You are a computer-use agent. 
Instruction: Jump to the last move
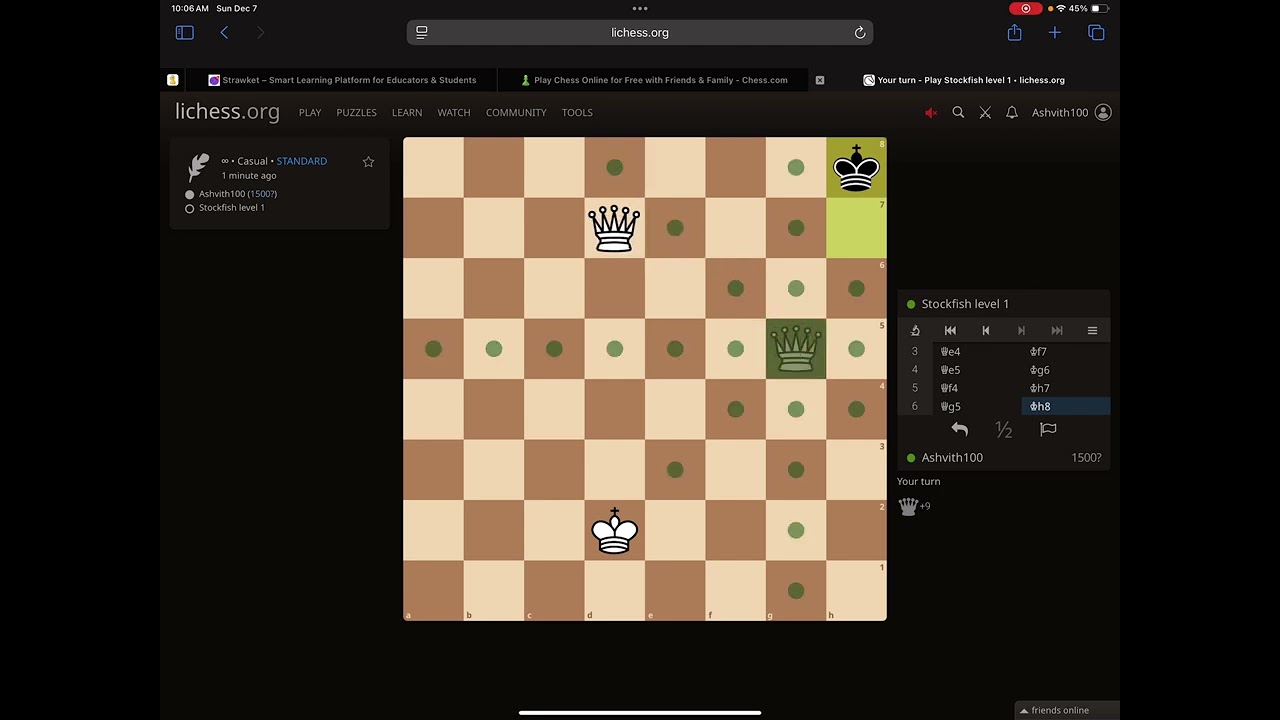click(x=1057, y=330)
